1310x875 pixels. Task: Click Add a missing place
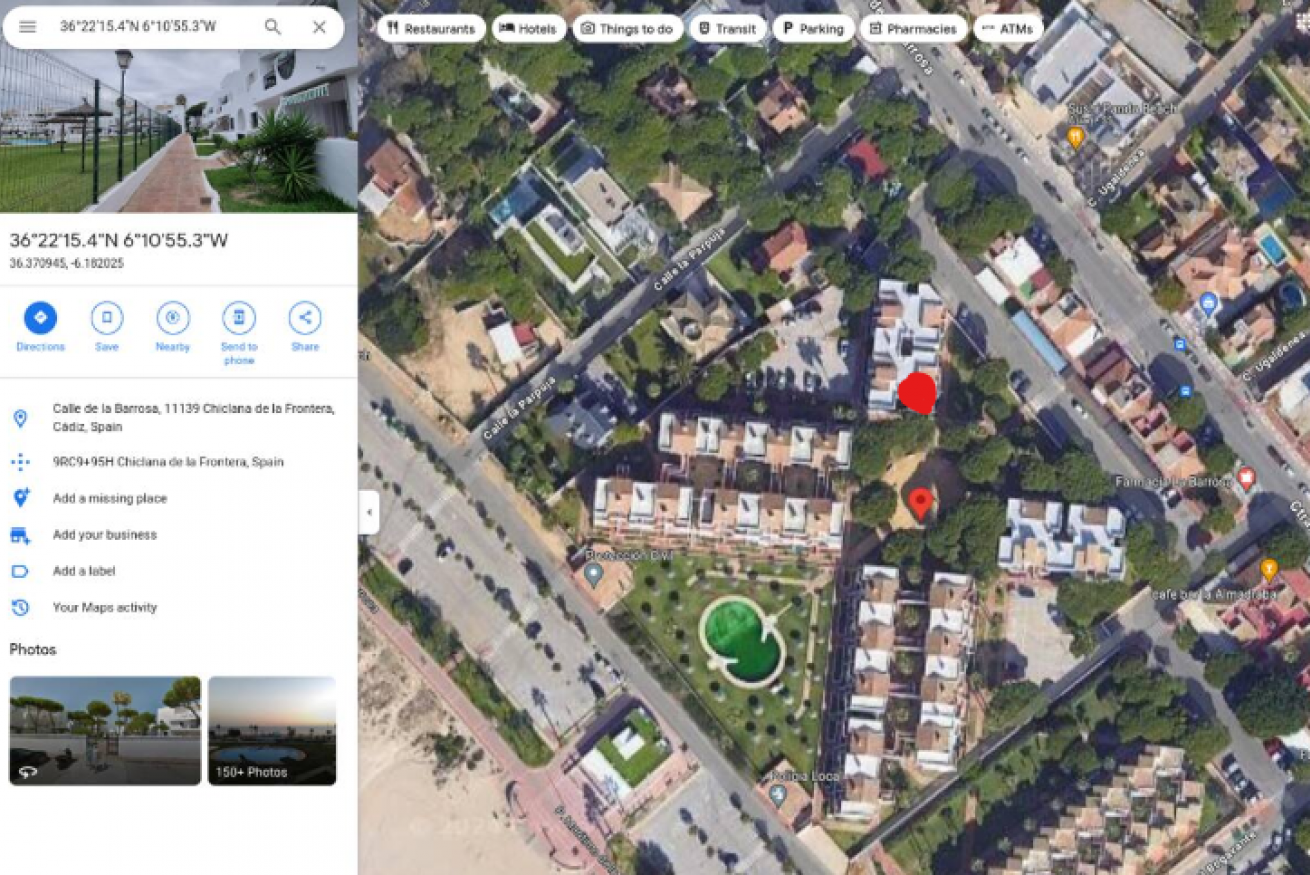click(110, 498)
